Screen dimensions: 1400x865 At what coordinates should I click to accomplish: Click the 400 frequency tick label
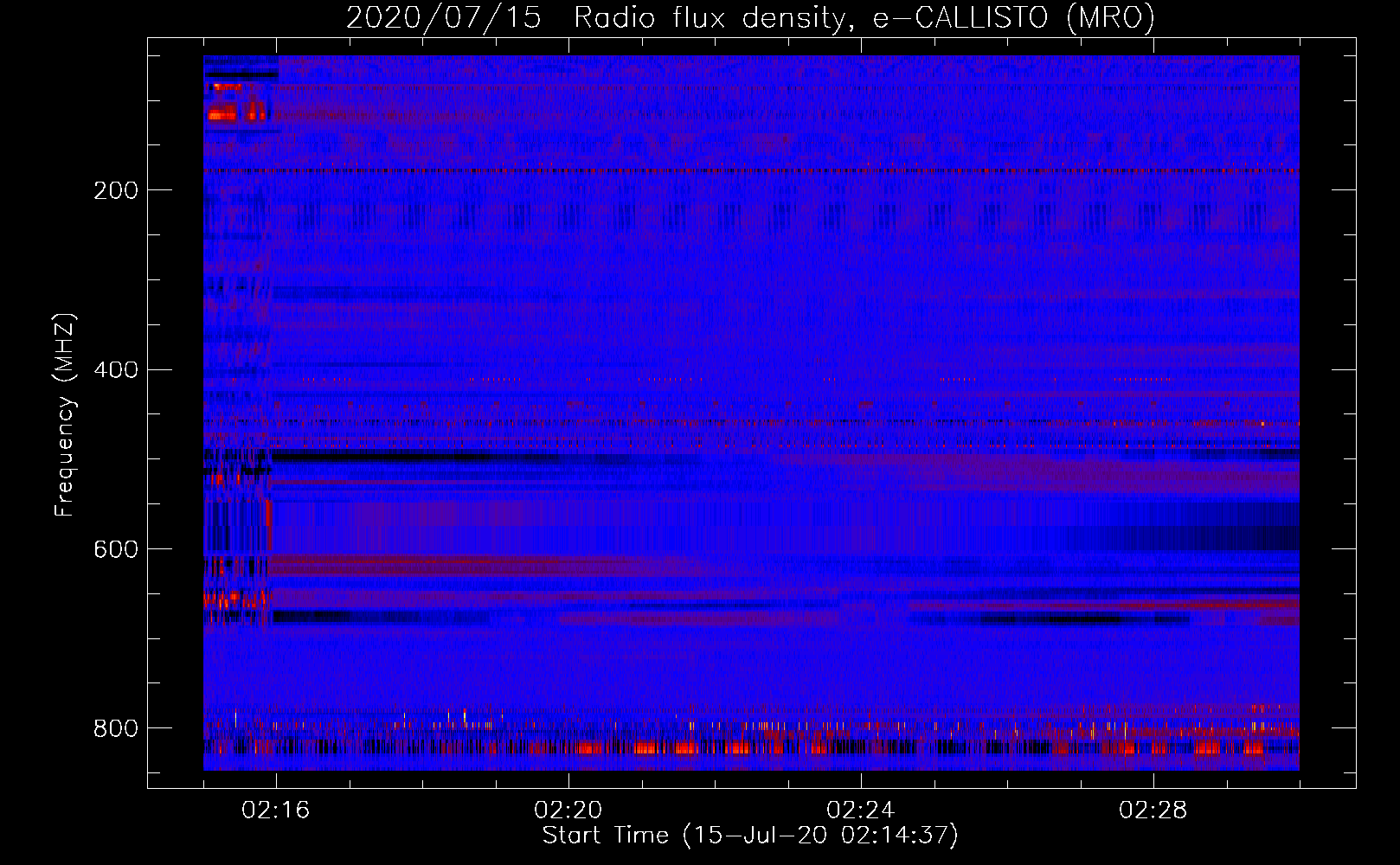[116, 370]
